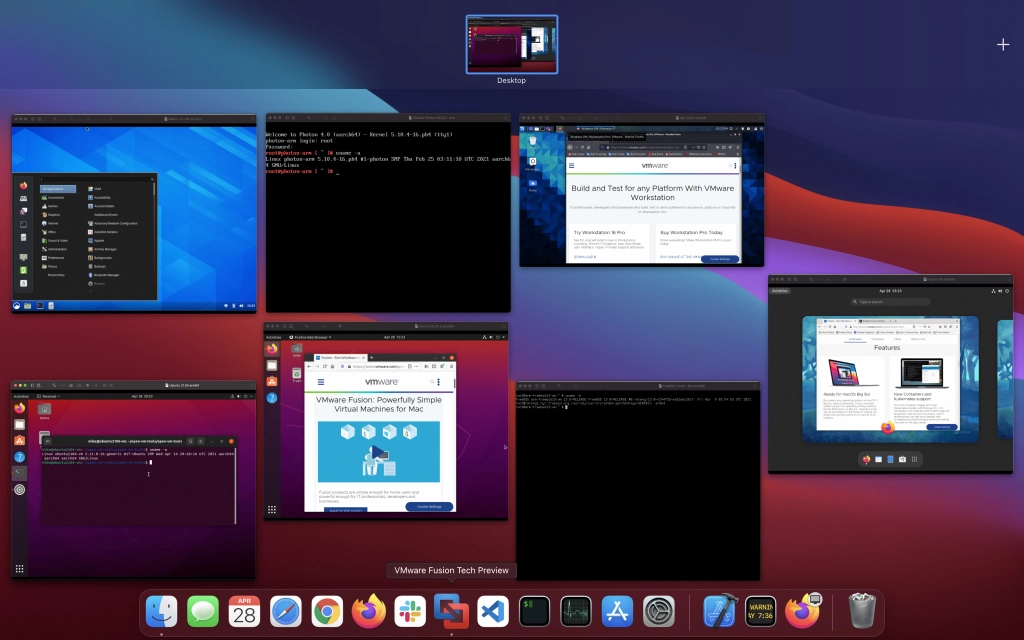The width and height of the screenshot is (1024, 640).
Task: Add a new desktop space with plus button
Action: pos(1003,44)
